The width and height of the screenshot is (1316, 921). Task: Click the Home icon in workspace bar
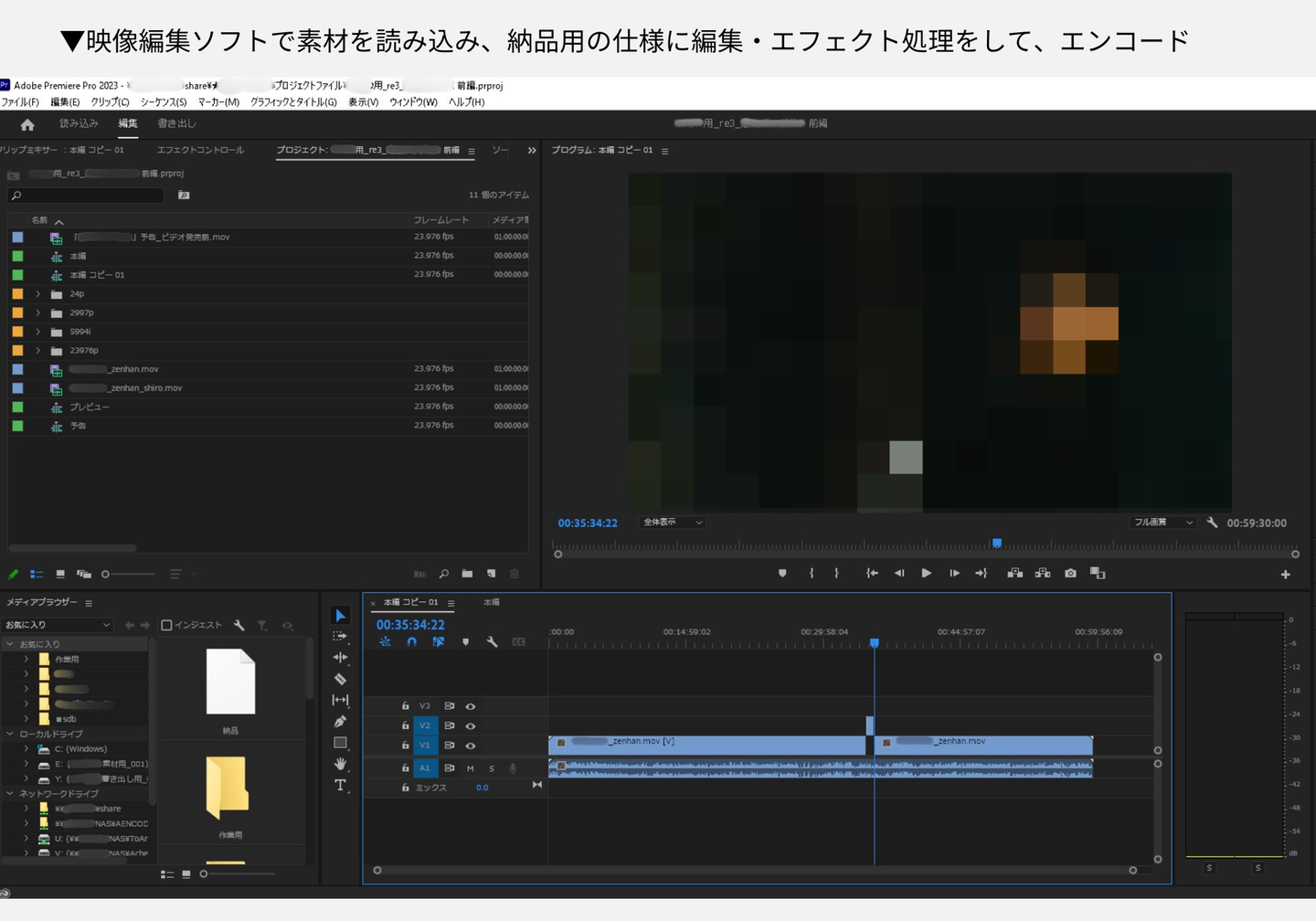[27, 124]
